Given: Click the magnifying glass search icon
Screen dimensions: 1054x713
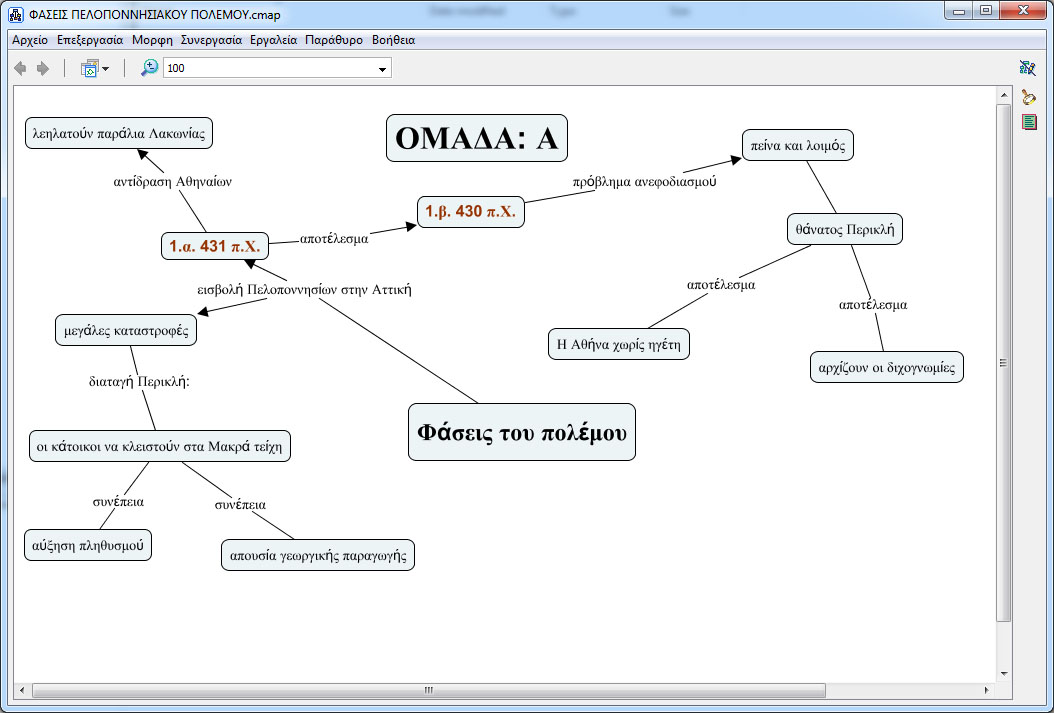Looking at the screenshot, I should 1028,97.
